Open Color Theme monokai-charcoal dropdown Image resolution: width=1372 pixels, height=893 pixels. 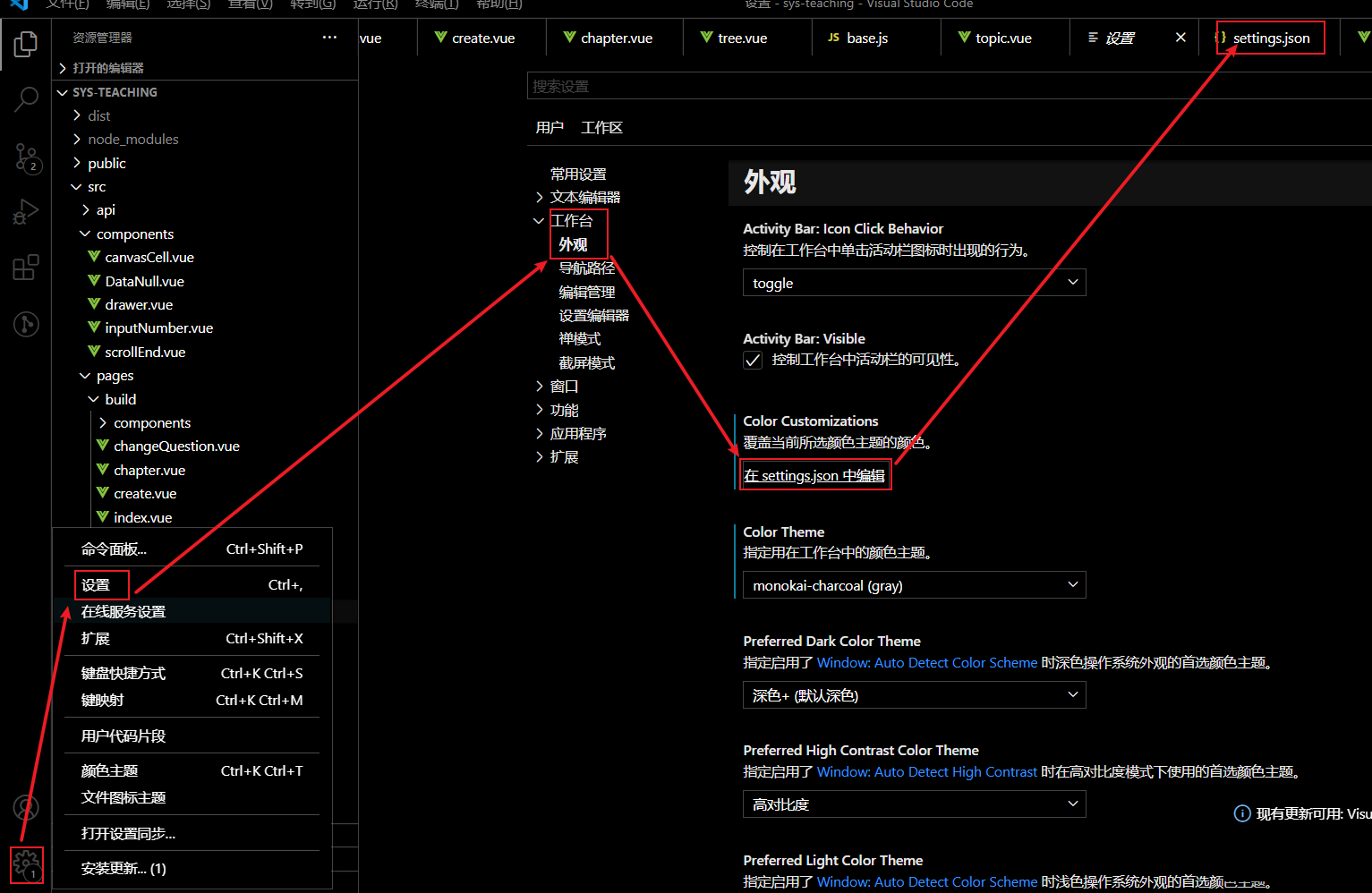click(914, 585)
